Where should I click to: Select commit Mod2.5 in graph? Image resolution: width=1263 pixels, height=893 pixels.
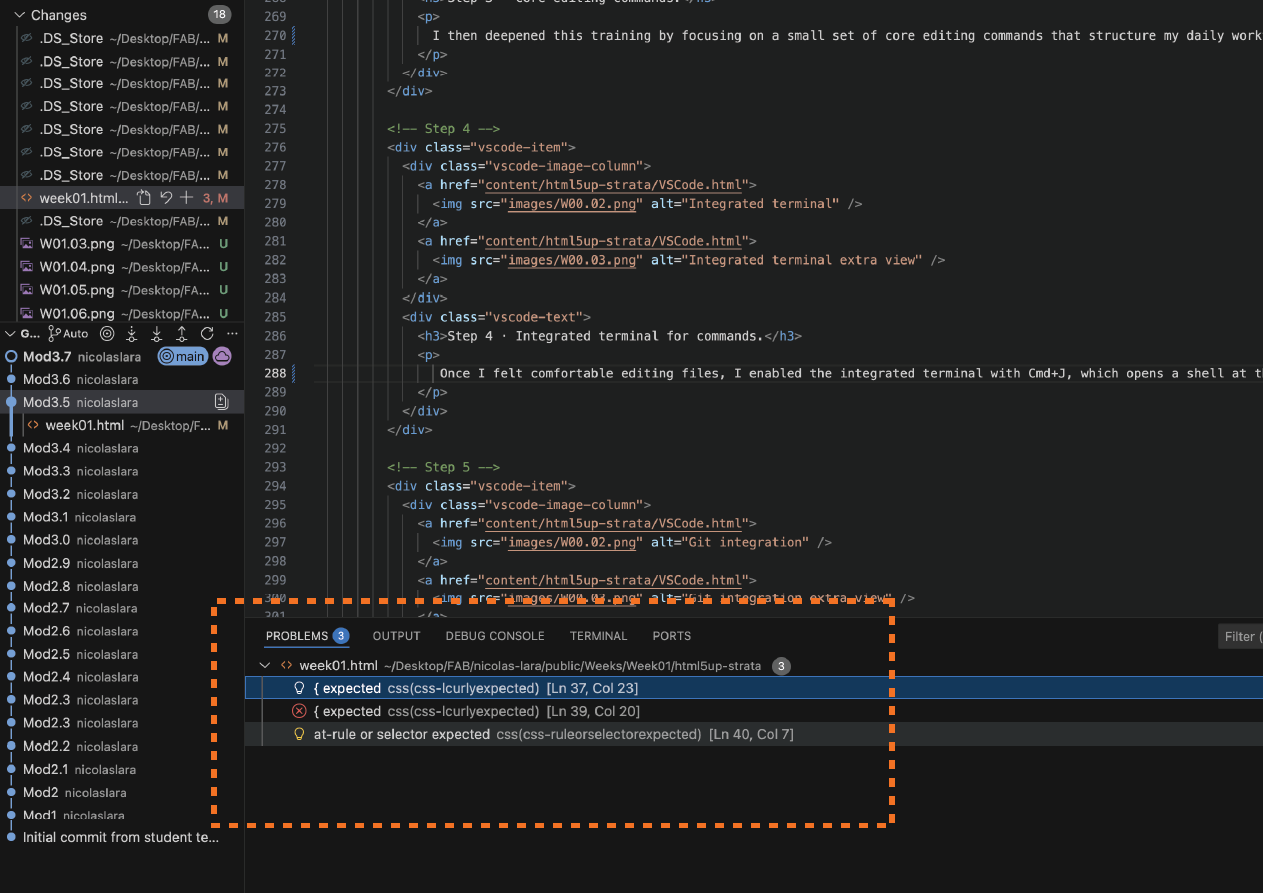(x=122, y=654)
